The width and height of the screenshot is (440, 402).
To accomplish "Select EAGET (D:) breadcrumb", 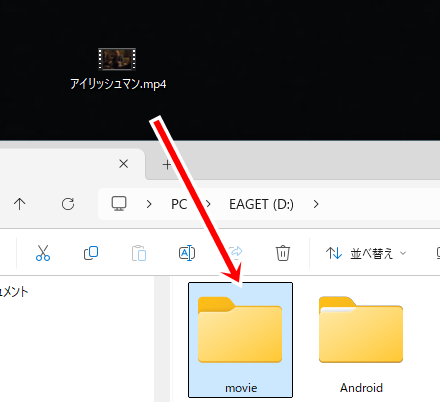I will (261, 204).
